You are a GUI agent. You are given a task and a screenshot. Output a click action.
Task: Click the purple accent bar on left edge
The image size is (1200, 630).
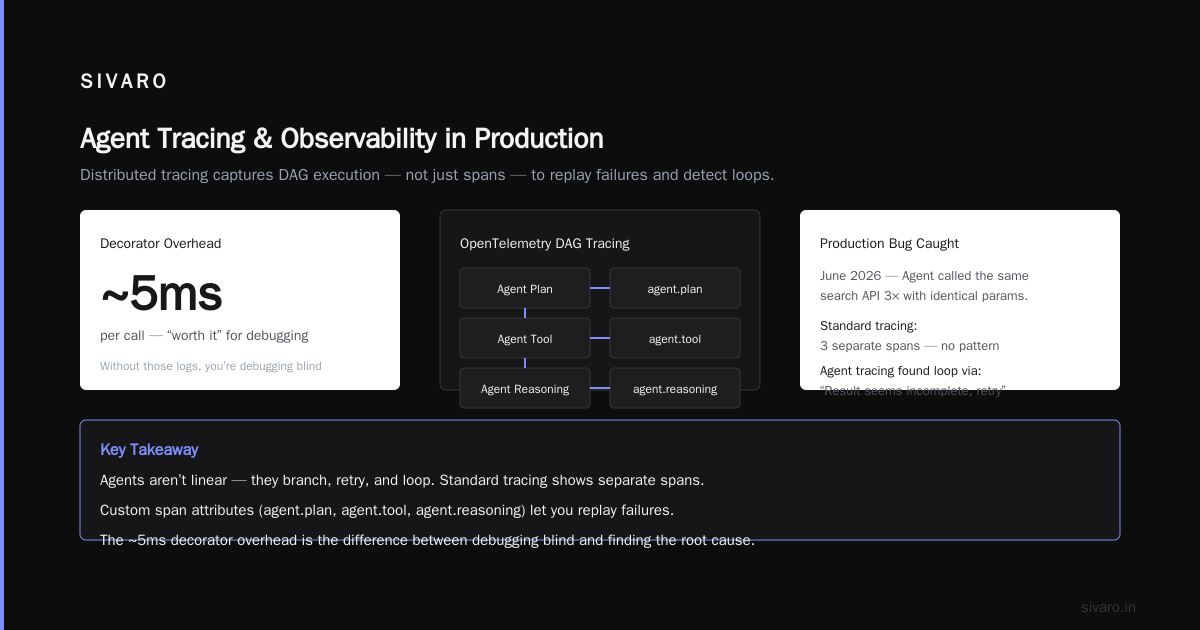(2, 315)
